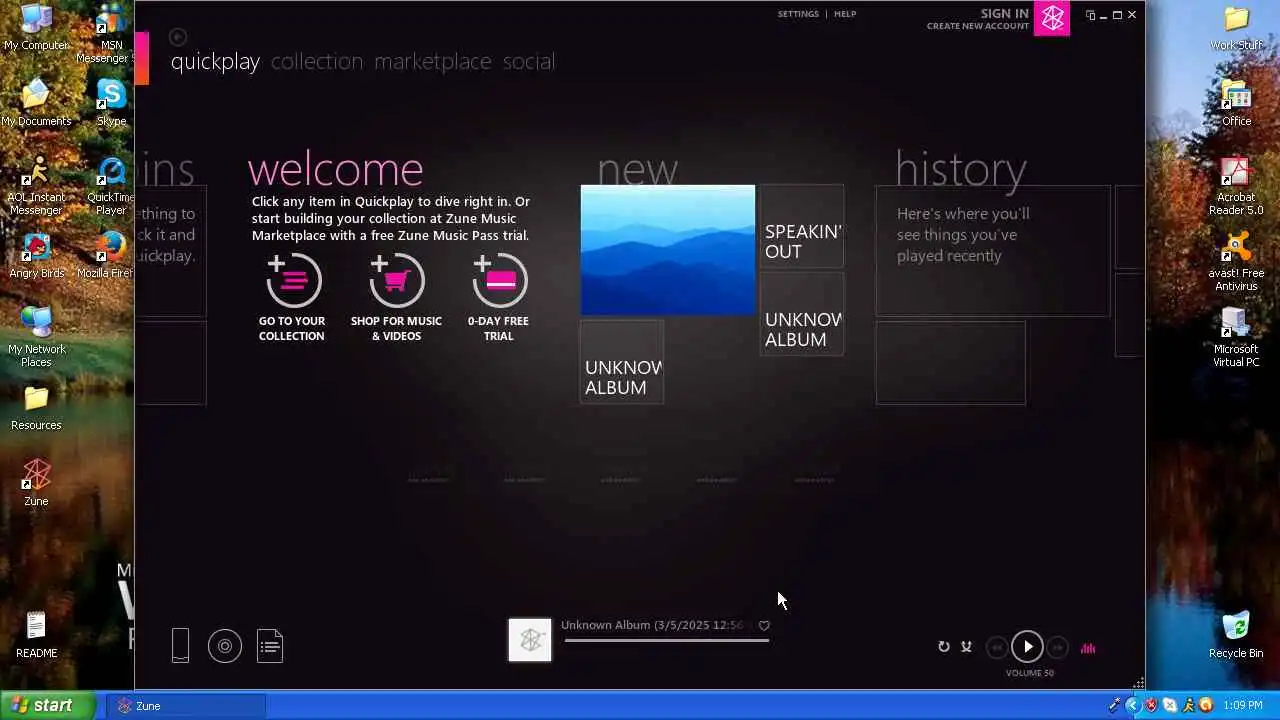Click the Volume 50 label
1280x720 pixels.
click(1029, 673)
